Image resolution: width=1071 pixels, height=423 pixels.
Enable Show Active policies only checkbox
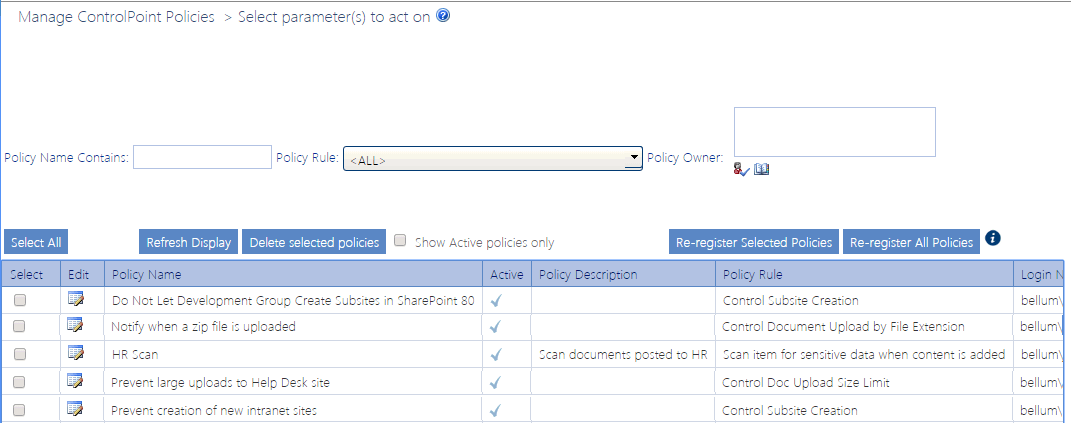pyautogui.click(x=400, y=241)
